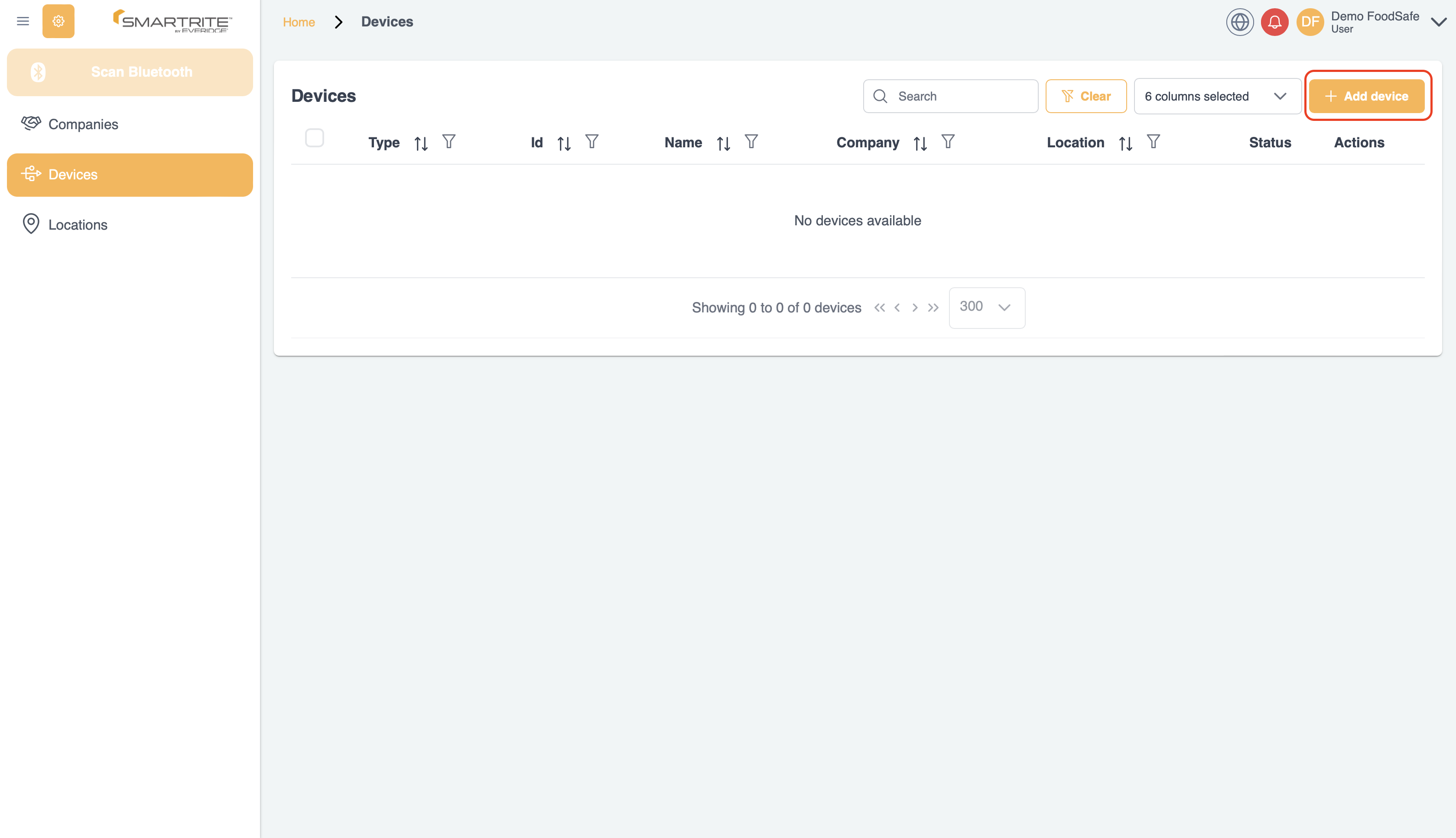The width and height of the screenshot is (1456, 838).
Task: Open the red notifications bell
Action: (x=1274, y=23)
